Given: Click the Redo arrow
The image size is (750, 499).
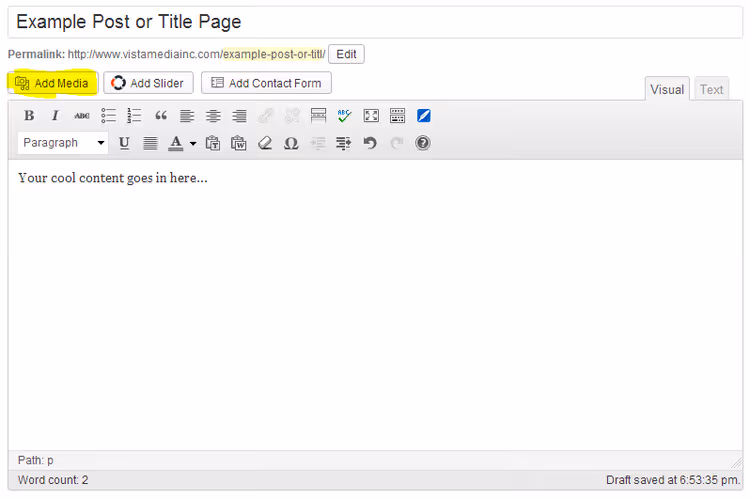Looking at the screenshot, I should coord(397,143).
